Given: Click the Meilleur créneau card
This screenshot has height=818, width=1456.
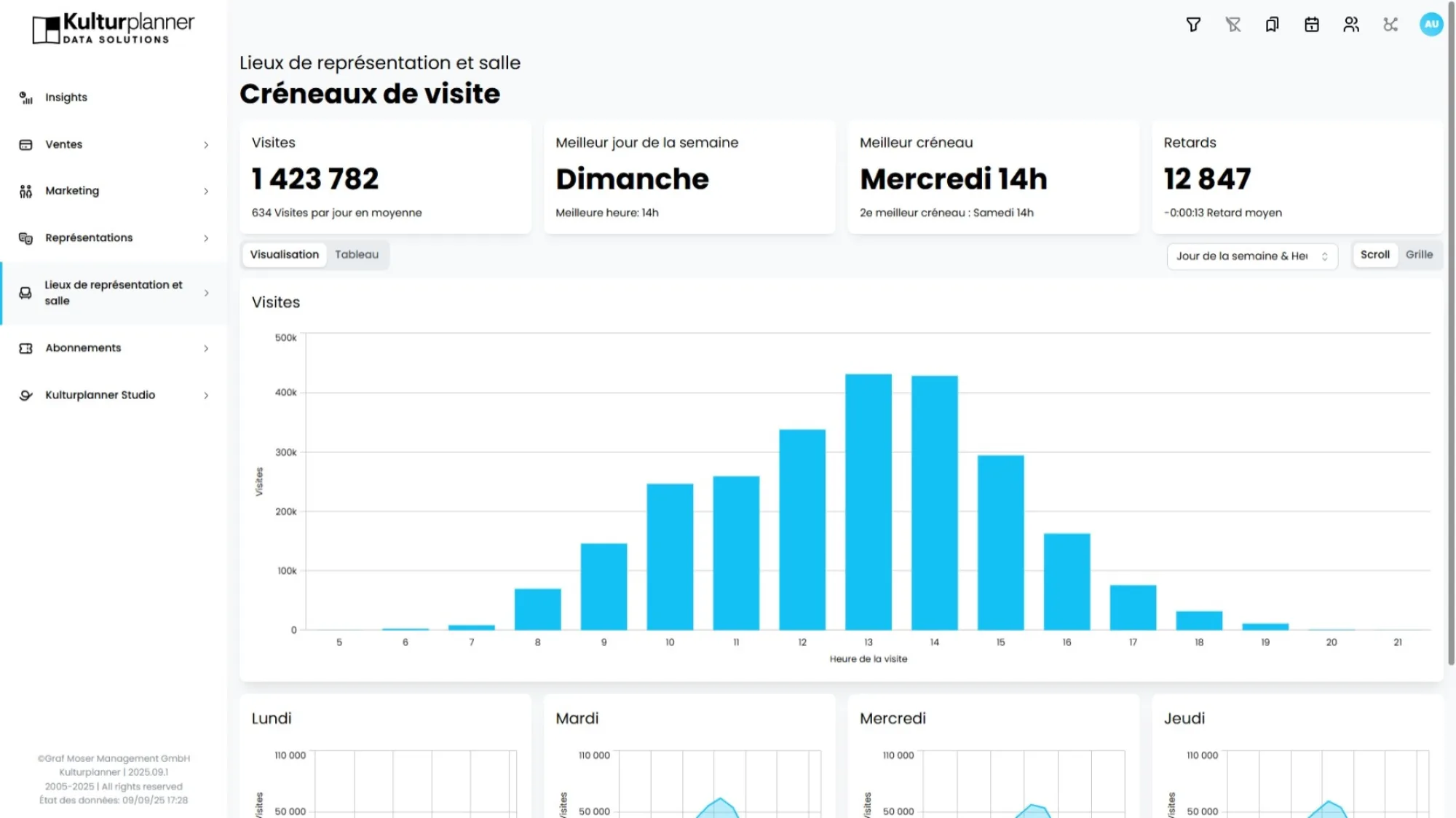Looking at the screenshot, I should coord(993,177).
